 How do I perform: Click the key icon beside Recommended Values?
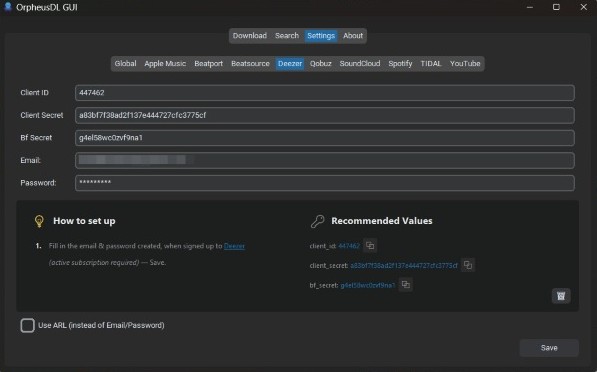(318, 221)
